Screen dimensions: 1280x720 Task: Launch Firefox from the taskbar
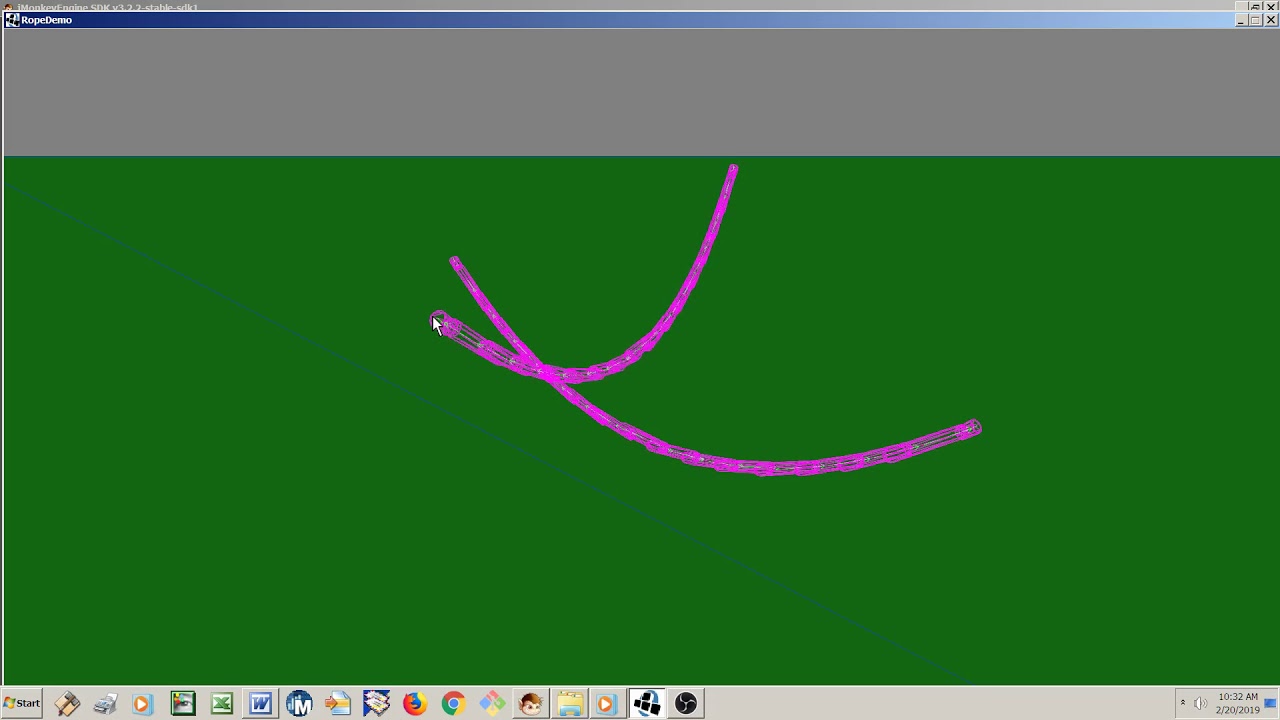[x=414, y=704]
